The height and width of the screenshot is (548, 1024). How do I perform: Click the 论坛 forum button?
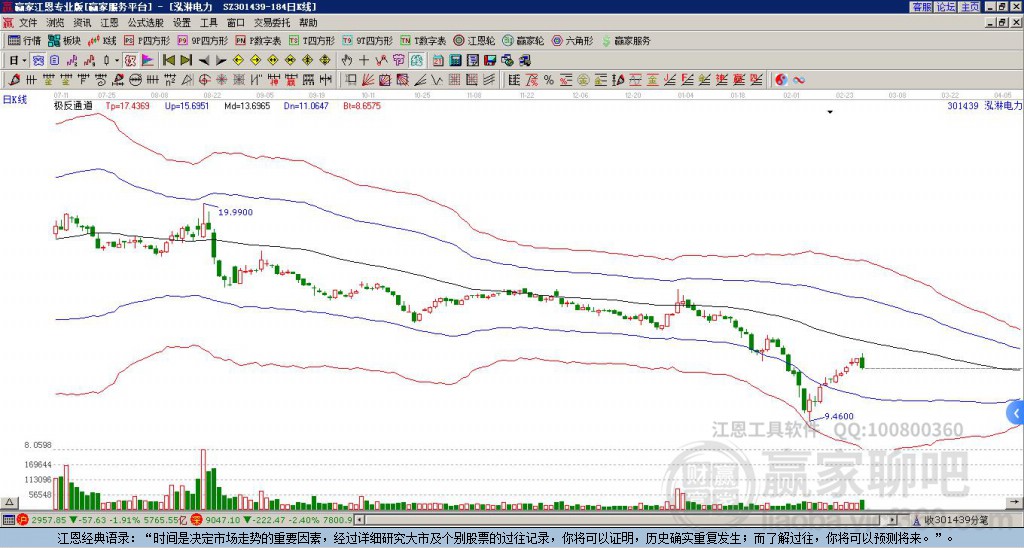tap(945, 7)
